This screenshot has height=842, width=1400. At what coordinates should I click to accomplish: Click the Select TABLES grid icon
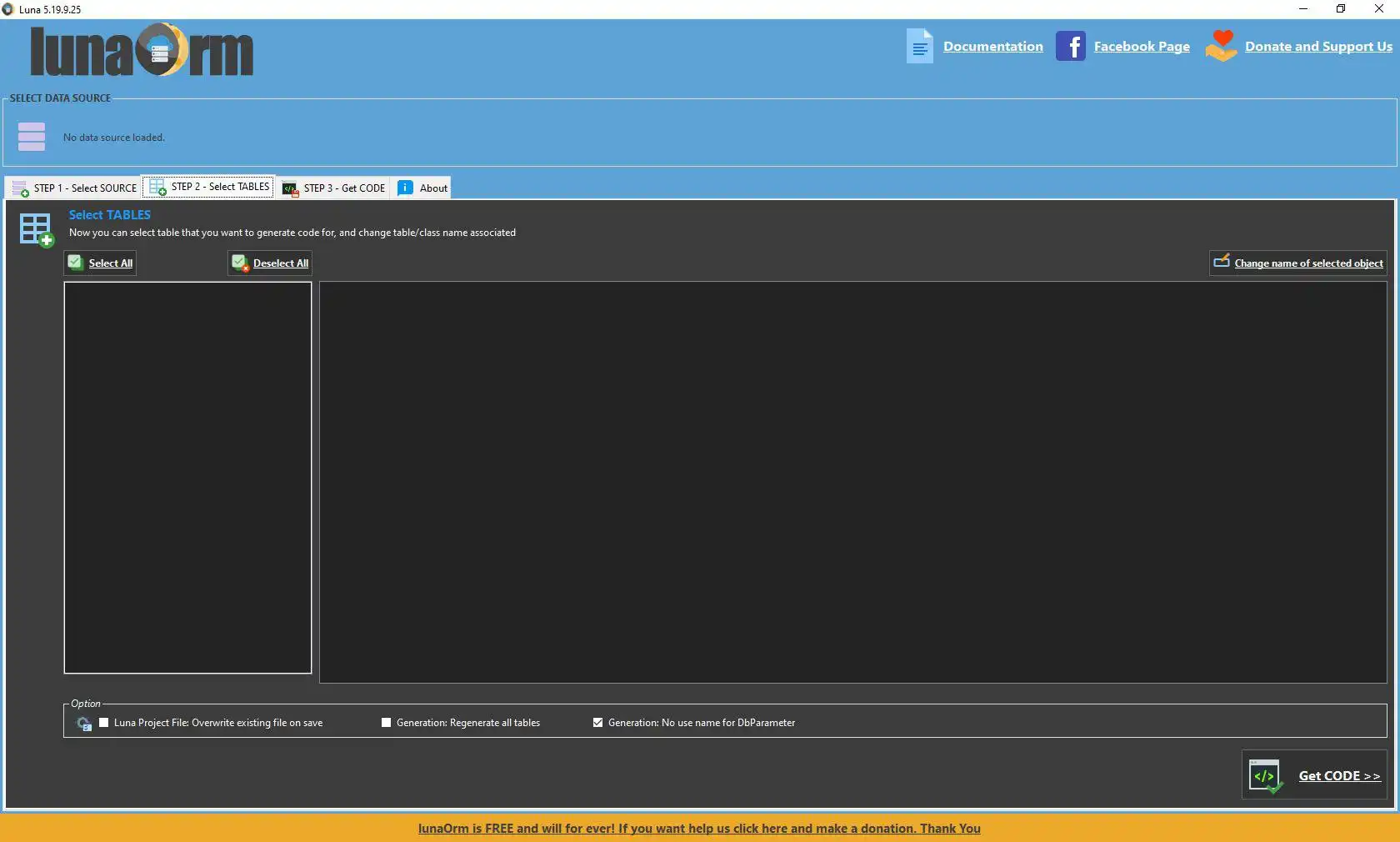(x=37, y=230)
